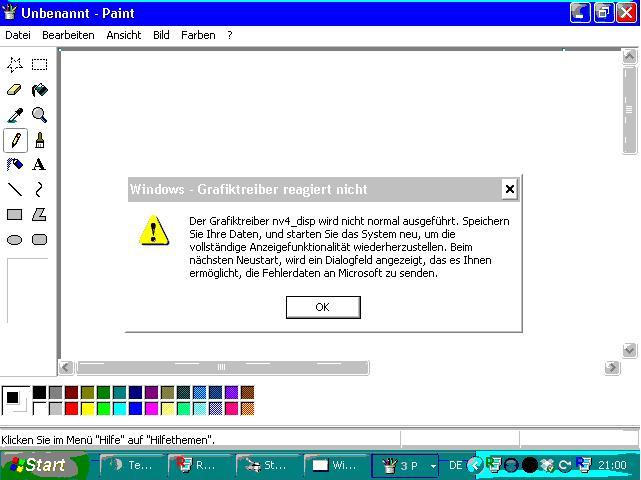
Task: Pick the Fill with color bucket tool
Action: point(39,90)
